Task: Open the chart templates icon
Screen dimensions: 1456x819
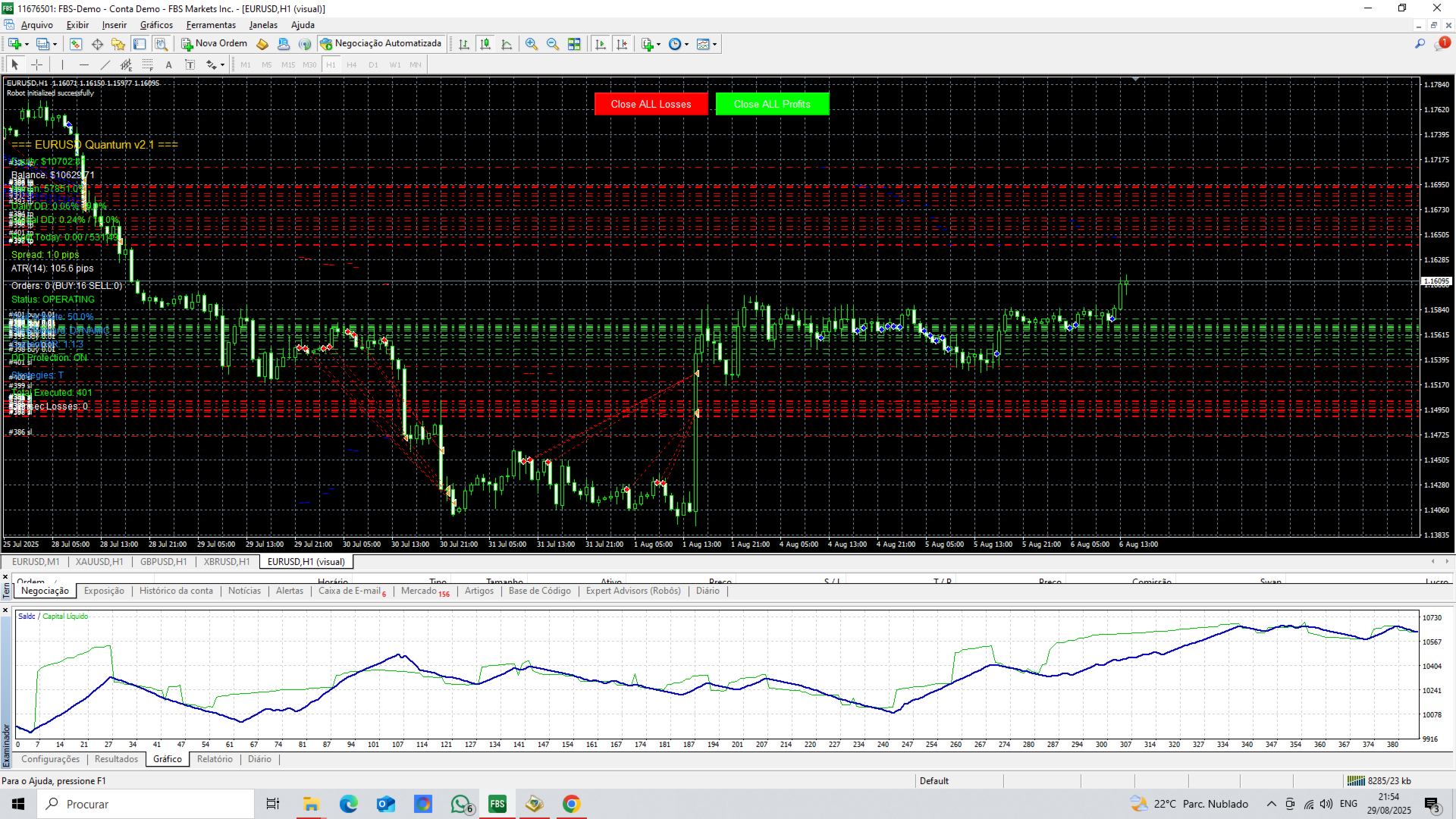Action: click(703, 44)
